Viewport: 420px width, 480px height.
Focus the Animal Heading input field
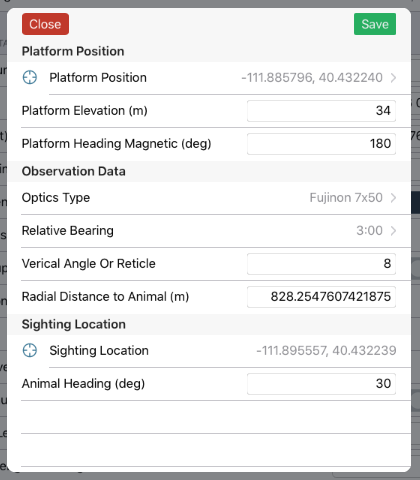click(x=321, y=384)
